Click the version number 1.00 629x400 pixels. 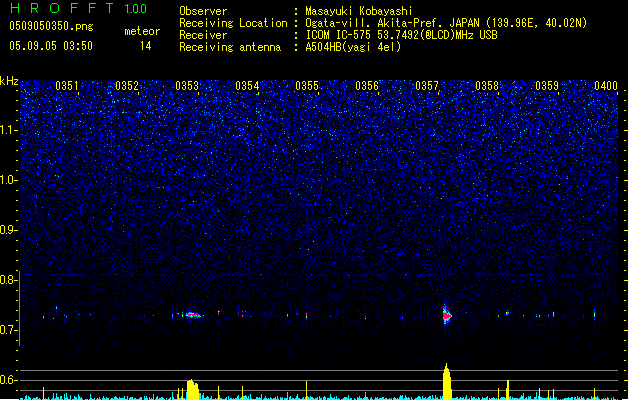click(135, 8)
